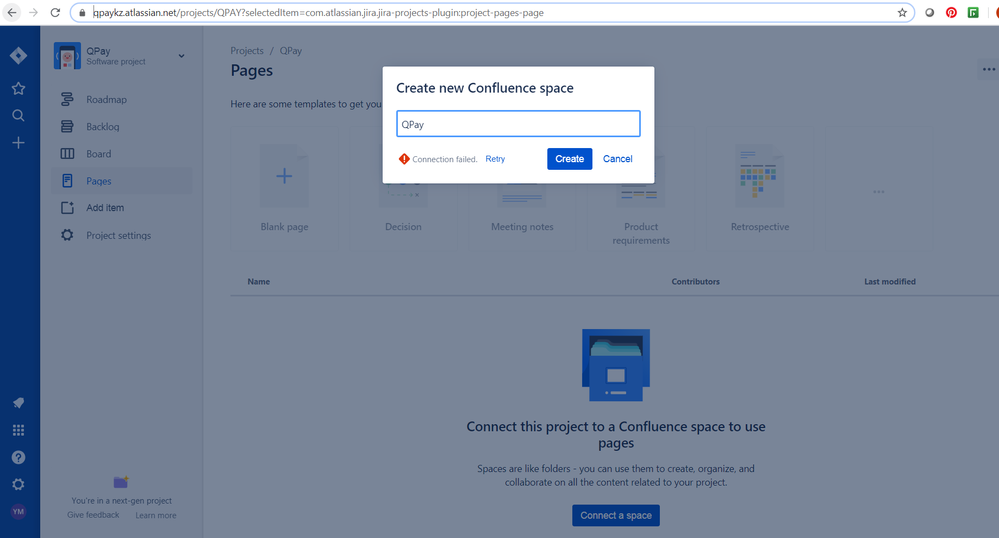Click the Project settings gear icon
The height and width of the screenshot is (538, 999).
67,235
